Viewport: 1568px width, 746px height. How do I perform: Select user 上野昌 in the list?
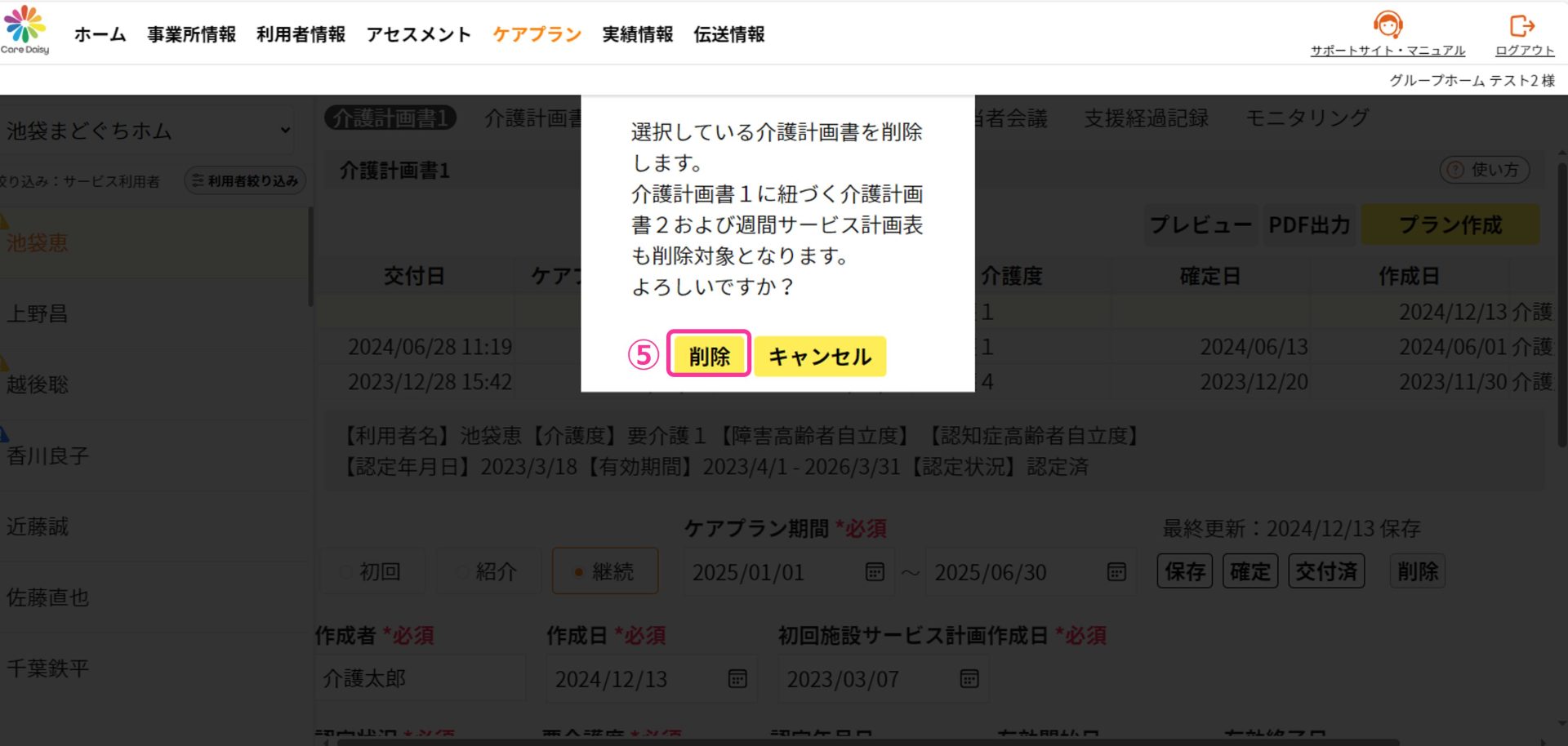pos(38,313)
